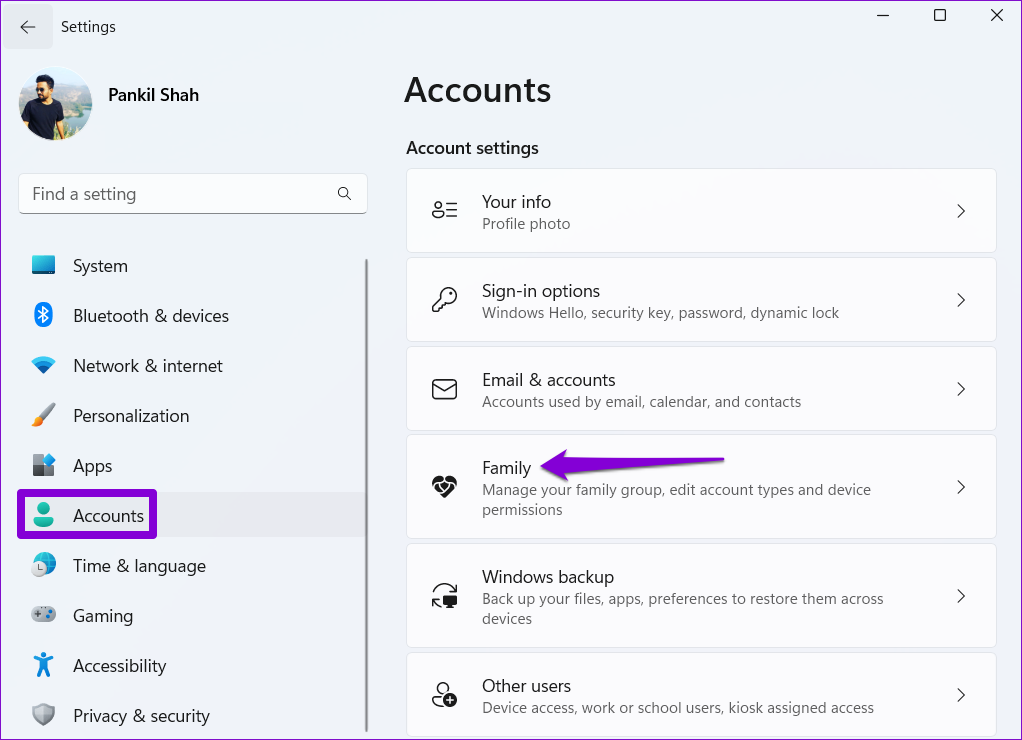Expand Sign-in options chevron arrow
Image resolution: width=1022 pixels, height=740 pixels.
coord(960,300)
